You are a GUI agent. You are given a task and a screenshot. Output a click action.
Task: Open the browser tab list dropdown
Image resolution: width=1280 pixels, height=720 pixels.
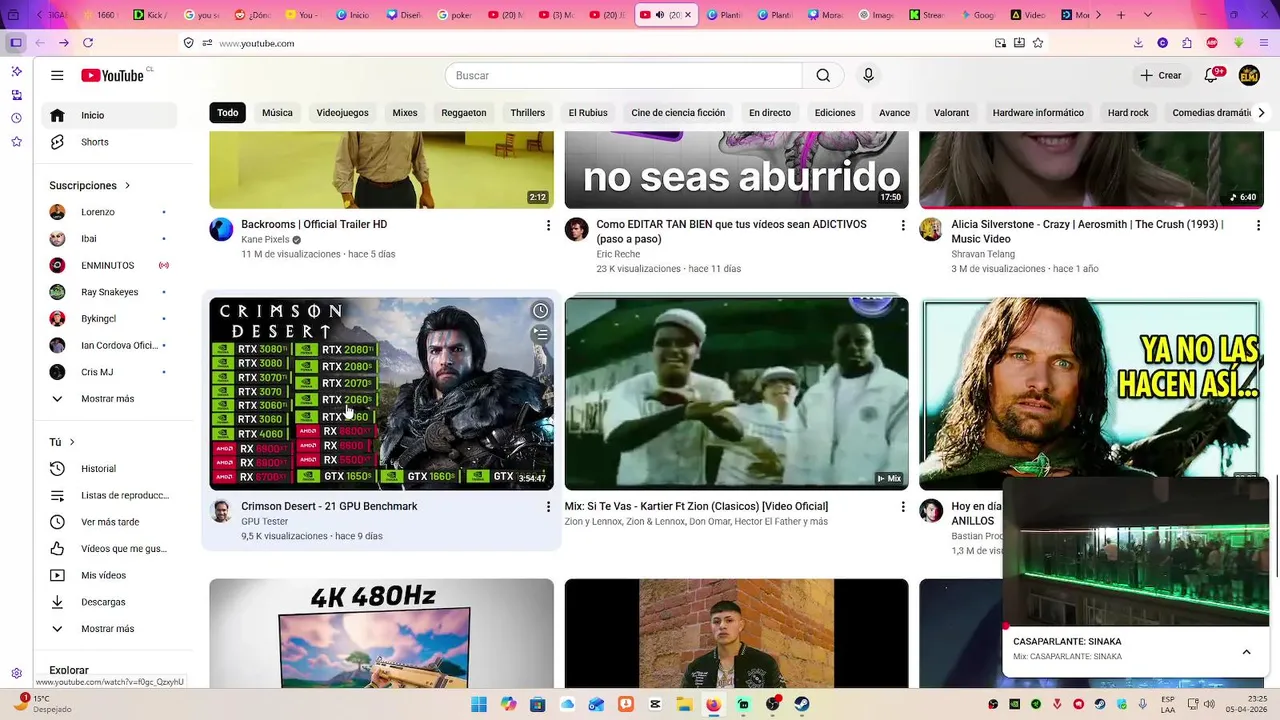click(x=1147, y=15)
